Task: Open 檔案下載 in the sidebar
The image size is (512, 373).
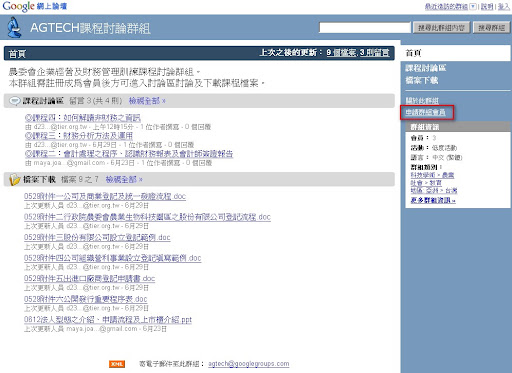Action: tap(421, 80)
